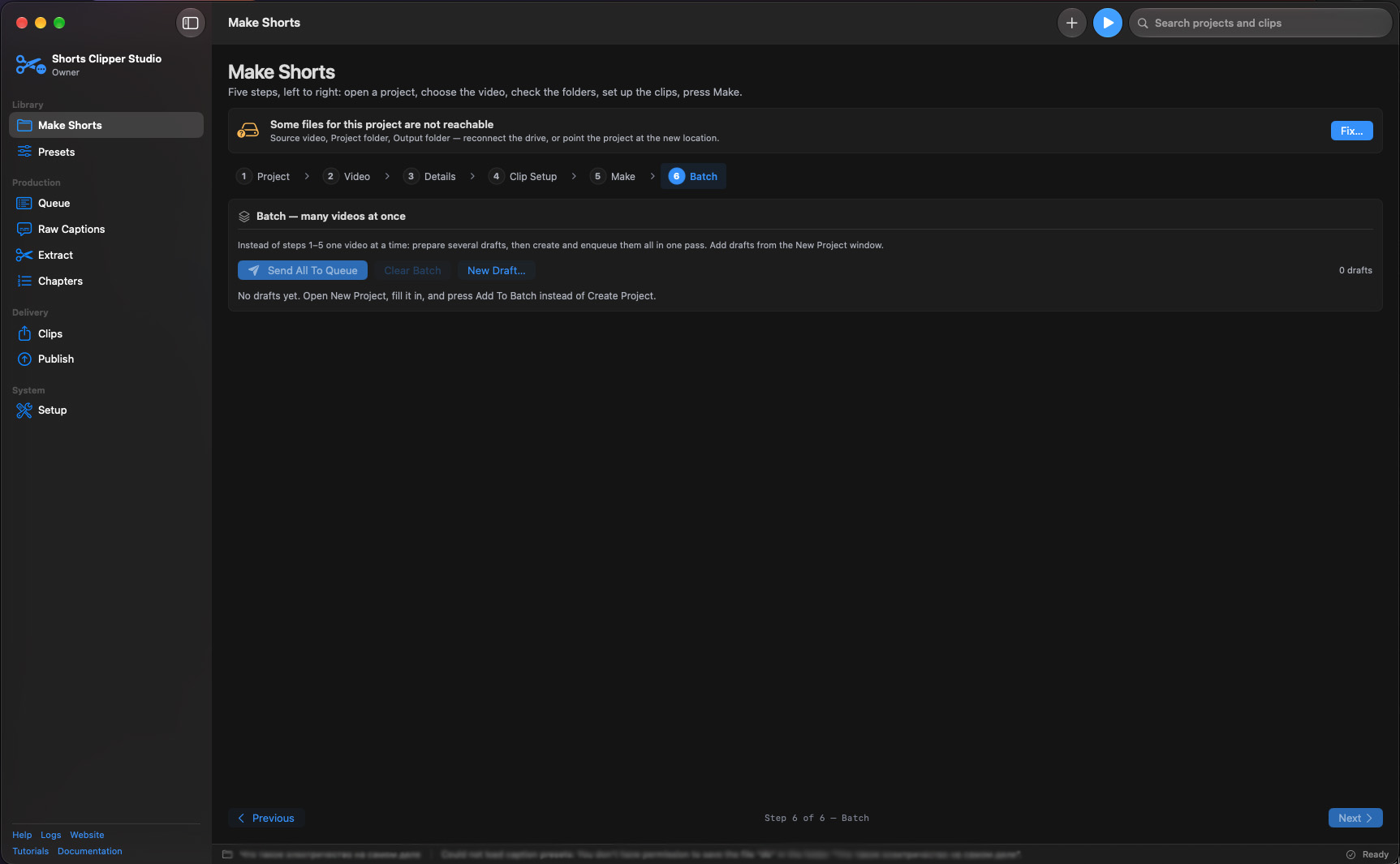Click the Make Shorts folder icon
Viewport: 1400px width, 864px height.
[24, 125]
